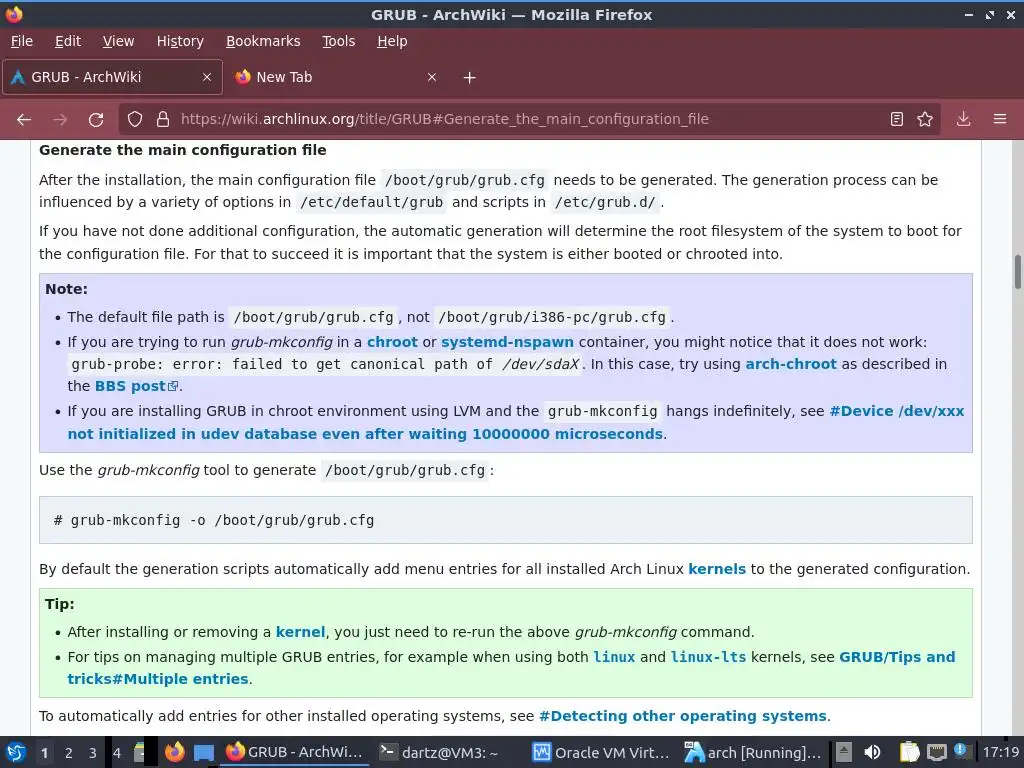Open the network monitor tray icon
The width and height of the screenshot is (1024, 768).
coord(936,752)
